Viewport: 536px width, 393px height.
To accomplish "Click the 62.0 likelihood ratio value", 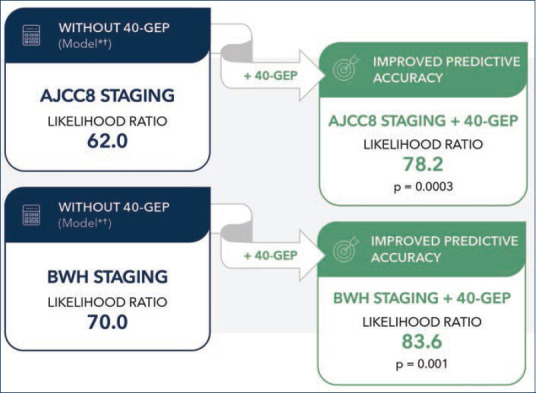I will pos(107,141).
